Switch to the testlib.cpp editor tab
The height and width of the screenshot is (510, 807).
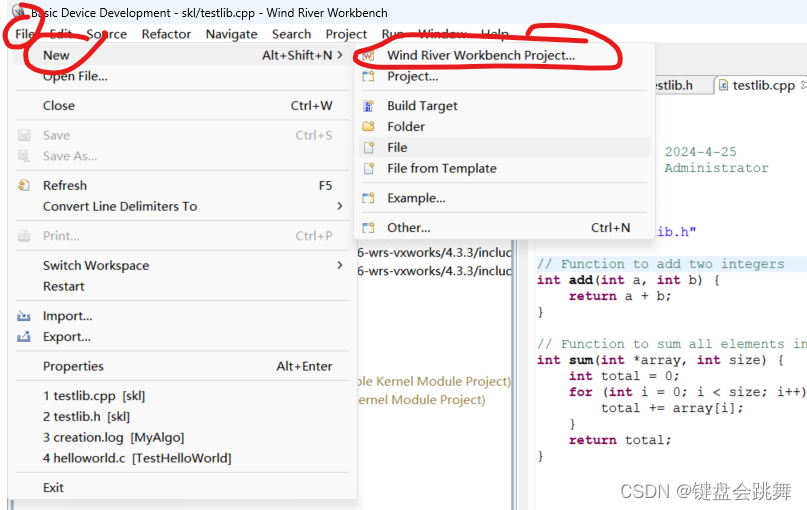(x=763, y=85)
